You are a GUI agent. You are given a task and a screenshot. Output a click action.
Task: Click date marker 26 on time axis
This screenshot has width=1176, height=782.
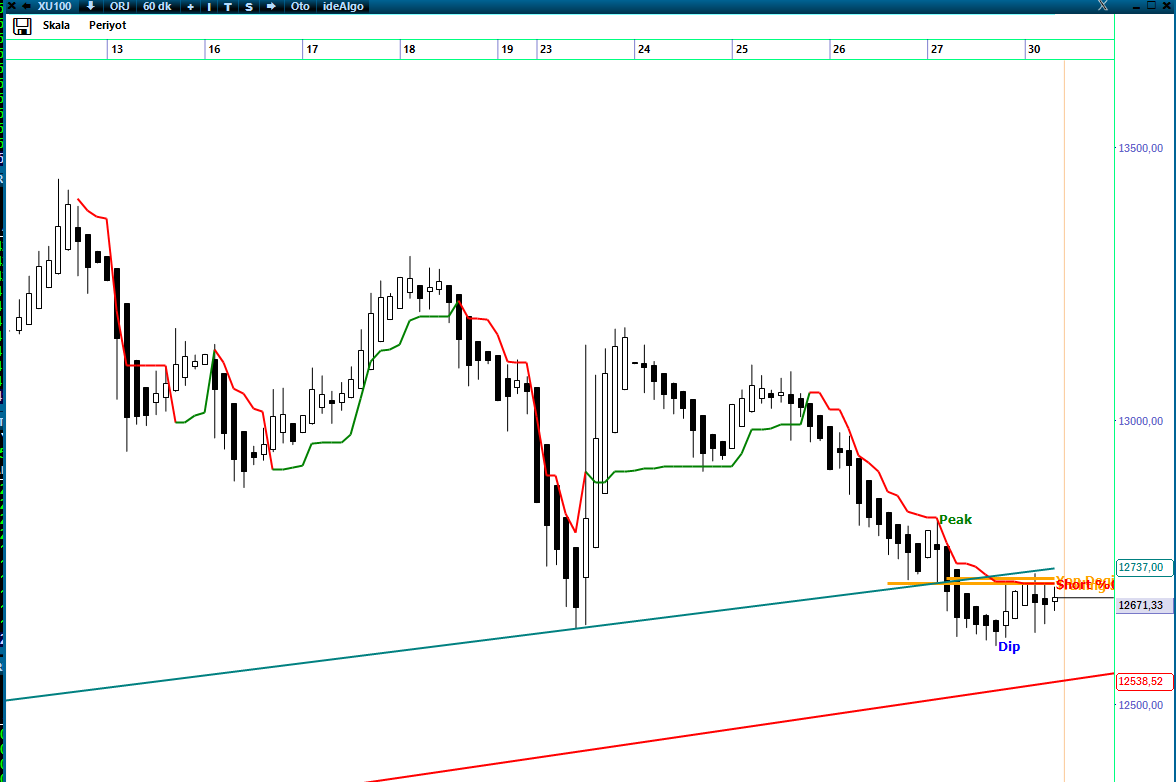tap(839, 49)
